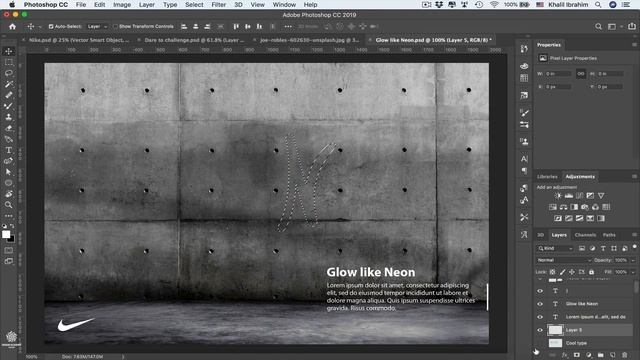Viewport: 640px width, 360px height.
Task: Delete layer trash icon
Action: pos(624,355)
